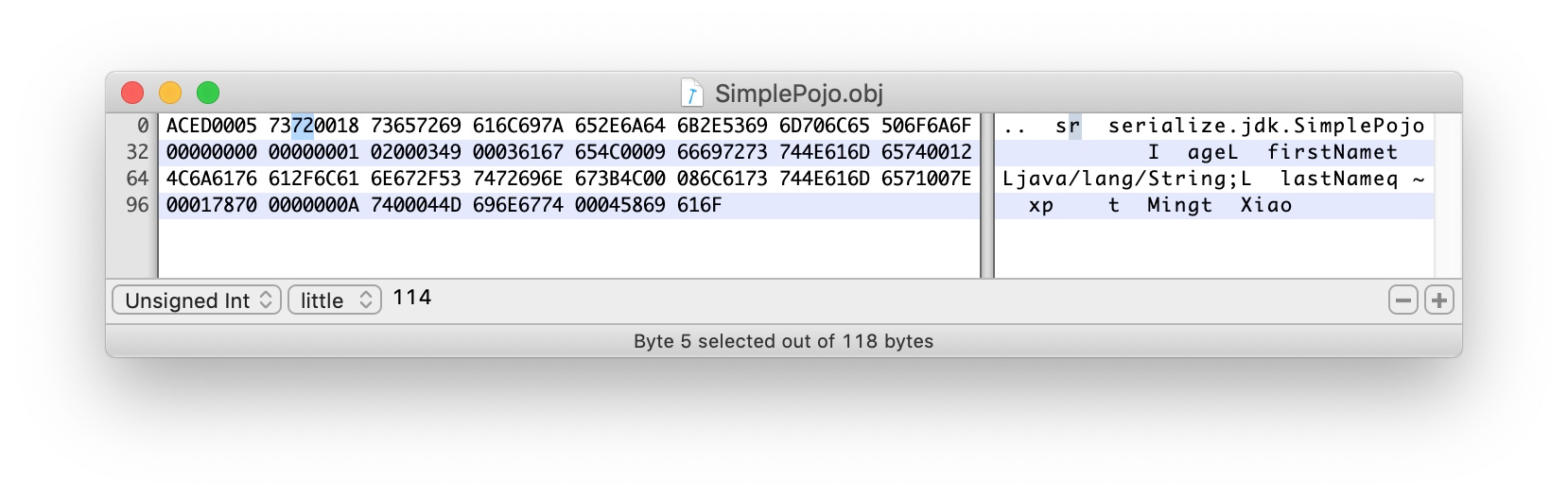Viewport: 1568px width, 497px height.
Task: Click hex group 0000000A in last row
Action: click(314, 205)
